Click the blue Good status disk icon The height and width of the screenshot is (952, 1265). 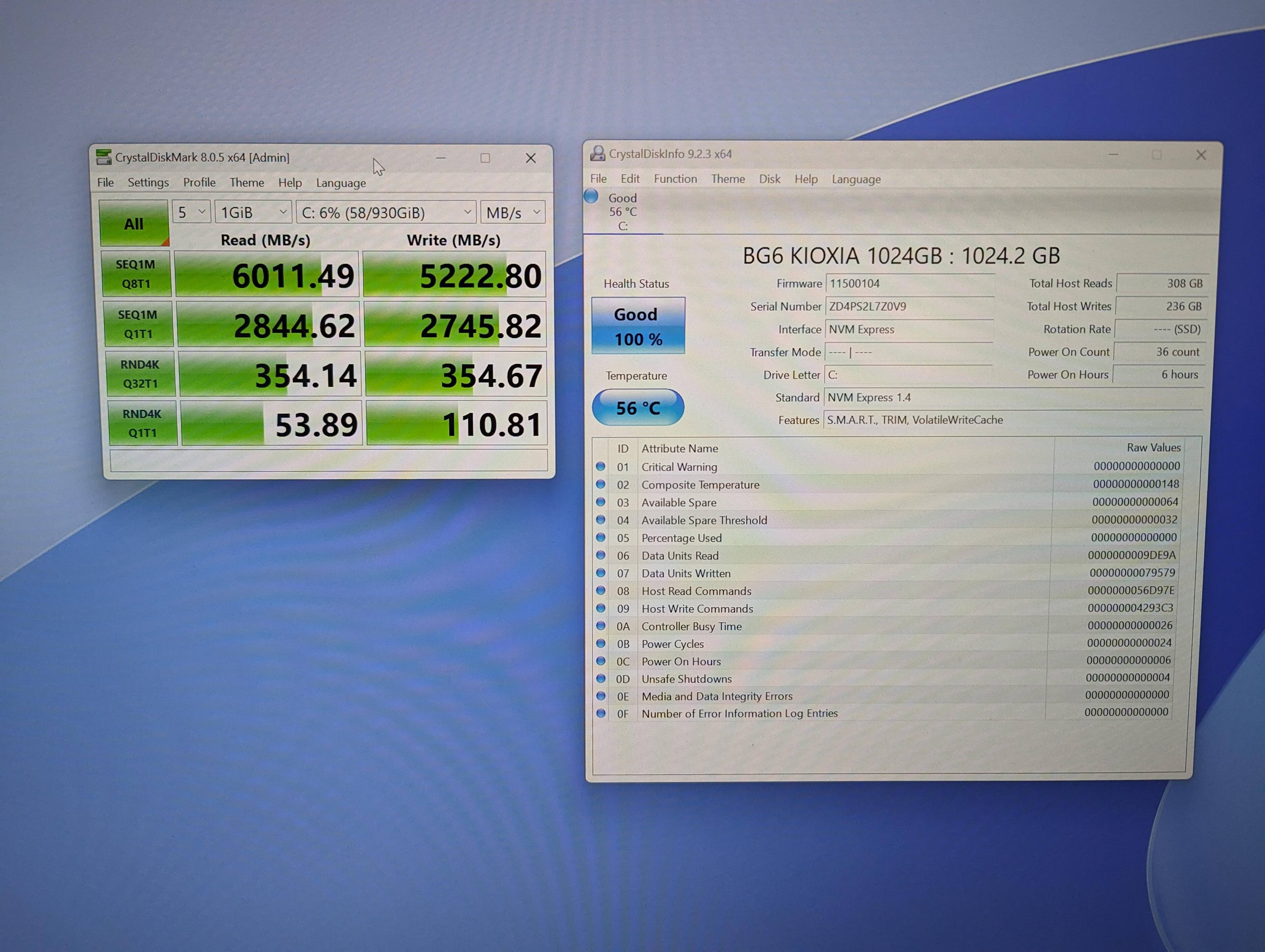click(591, 197)
